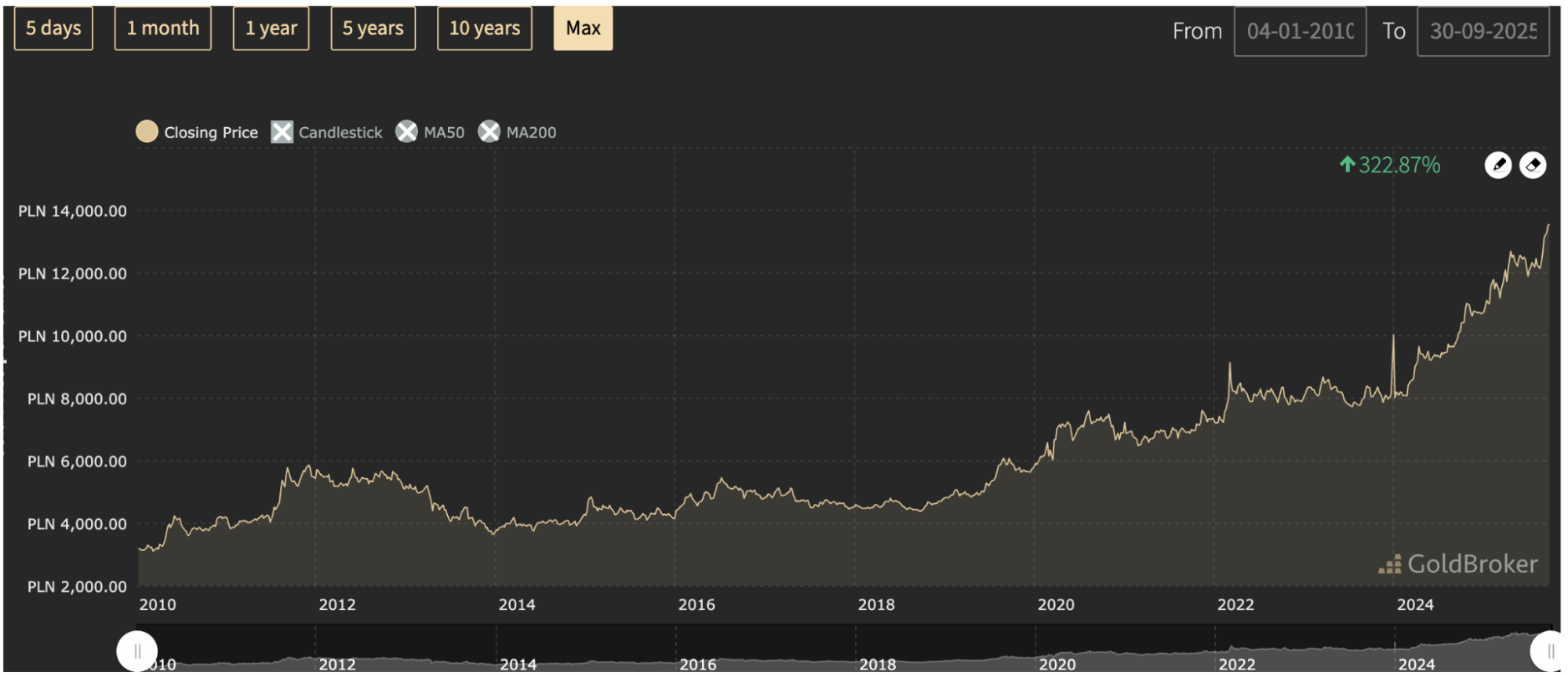Click the pencil draw tool icon

click(1497, 166)
